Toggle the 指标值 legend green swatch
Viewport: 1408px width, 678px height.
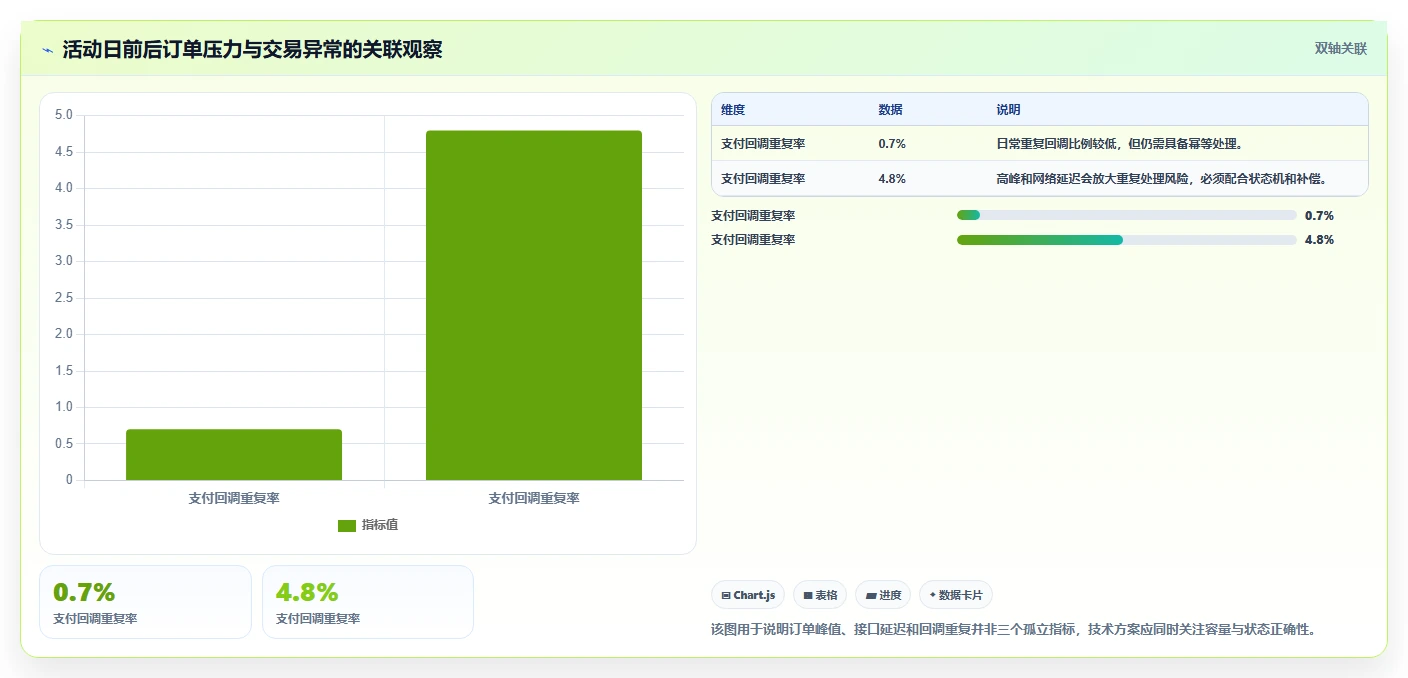(x=347, y=526)
